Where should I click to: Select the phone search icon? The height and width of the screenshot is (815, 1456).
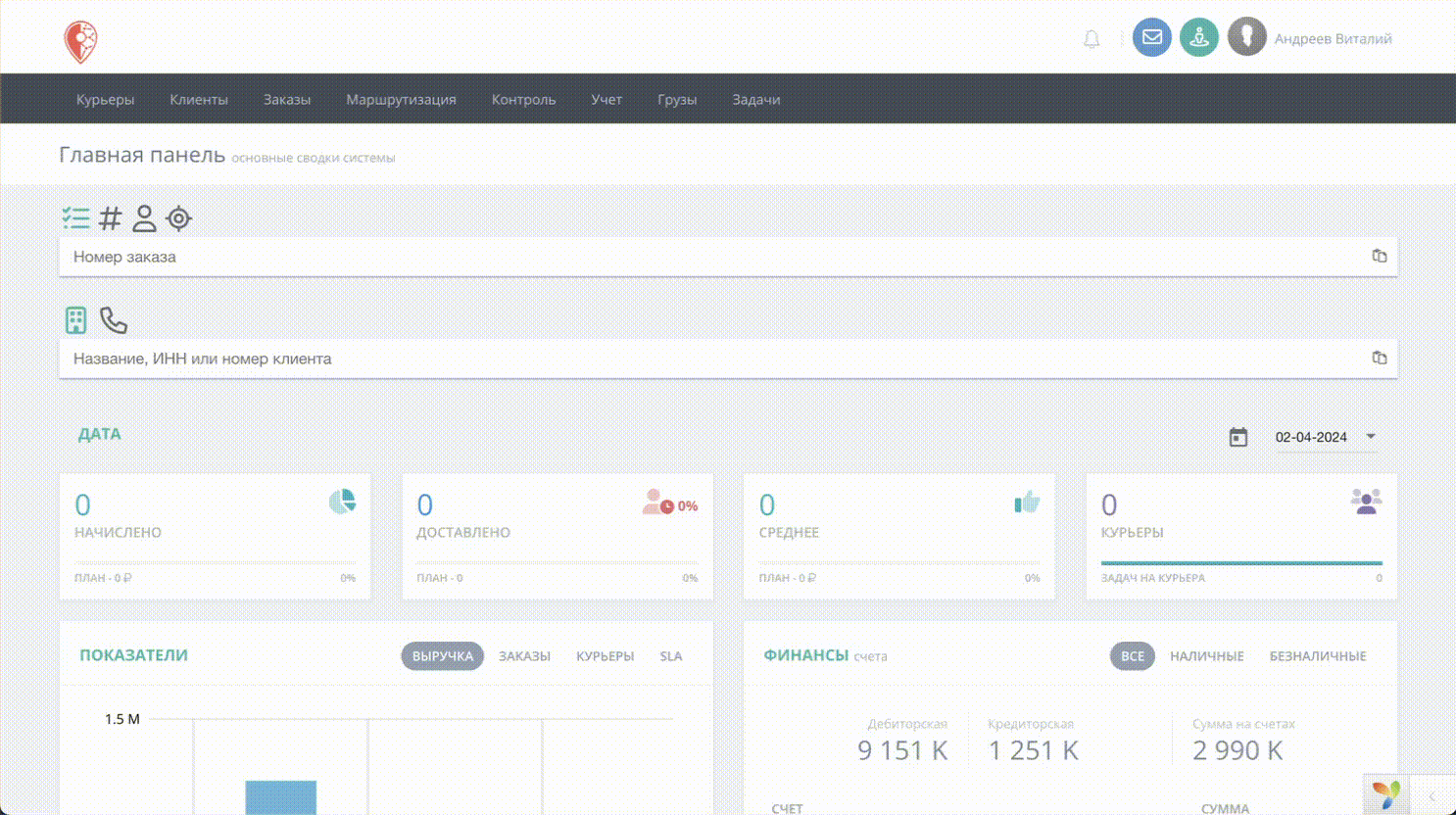coord(114,320)
